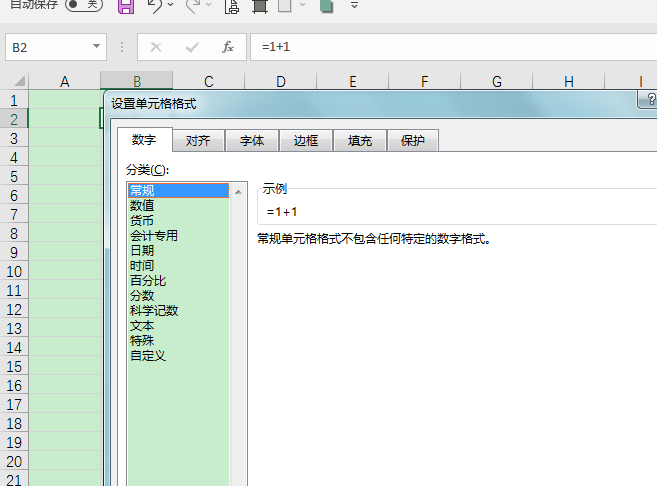Switch to the 字体 tab
This screenshot has width=657, height=486.
(x=252, y=140)
